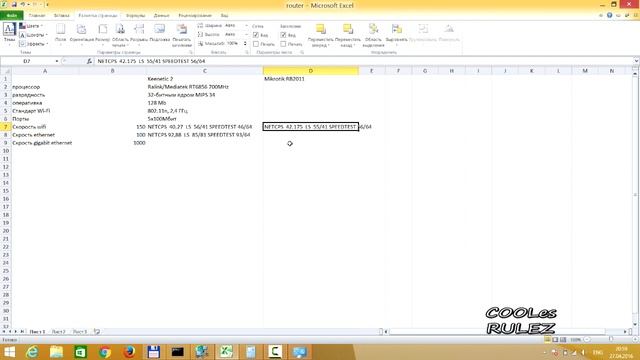This screenshot has height=360, width=640.
Task: Expand the formula bar chevron
Action: click(636, 61)
